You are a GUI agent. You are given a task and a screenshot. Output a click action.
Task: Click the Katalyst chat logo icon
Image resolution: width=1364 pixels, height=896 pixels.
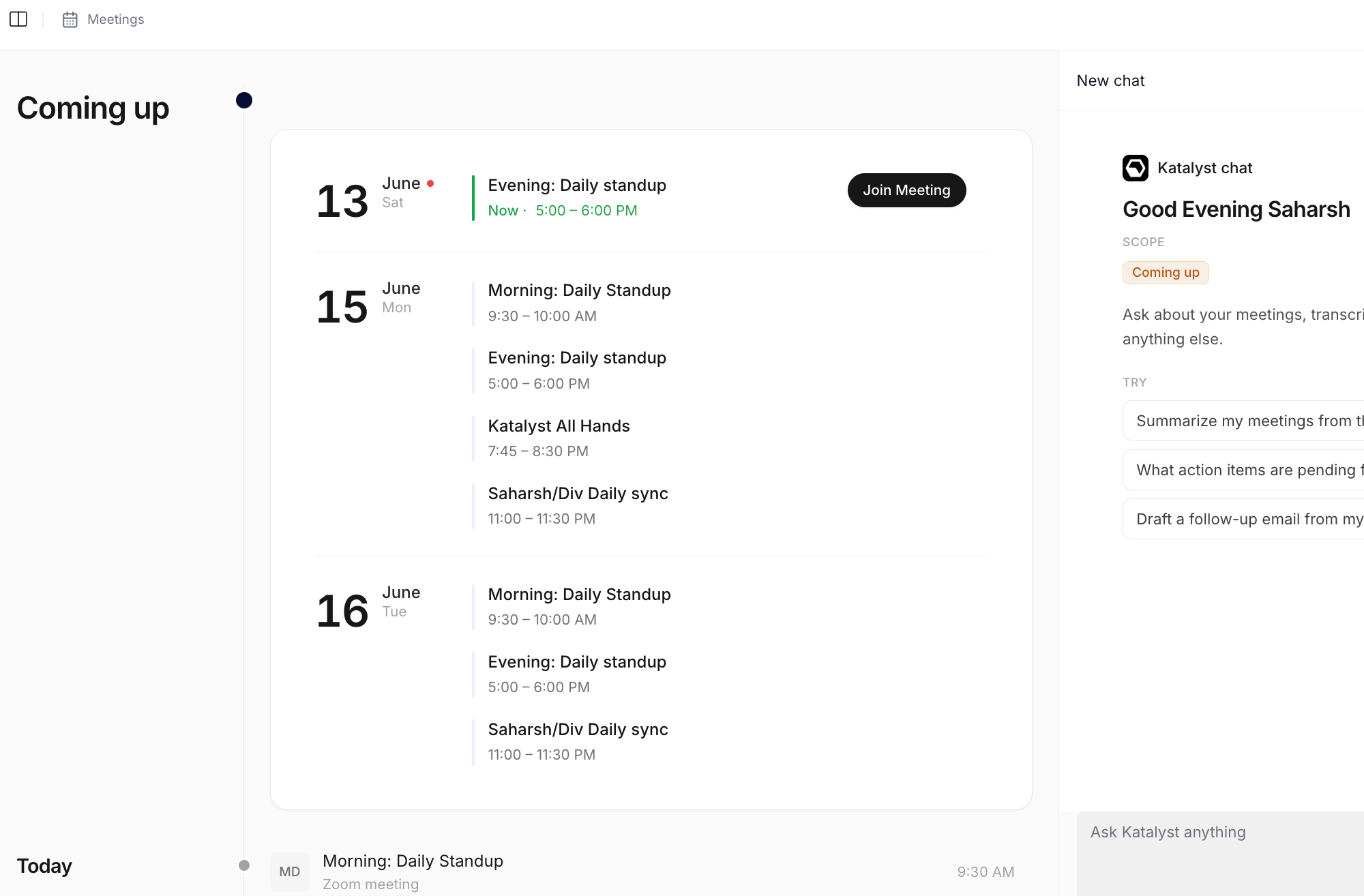click(1136, 168)
